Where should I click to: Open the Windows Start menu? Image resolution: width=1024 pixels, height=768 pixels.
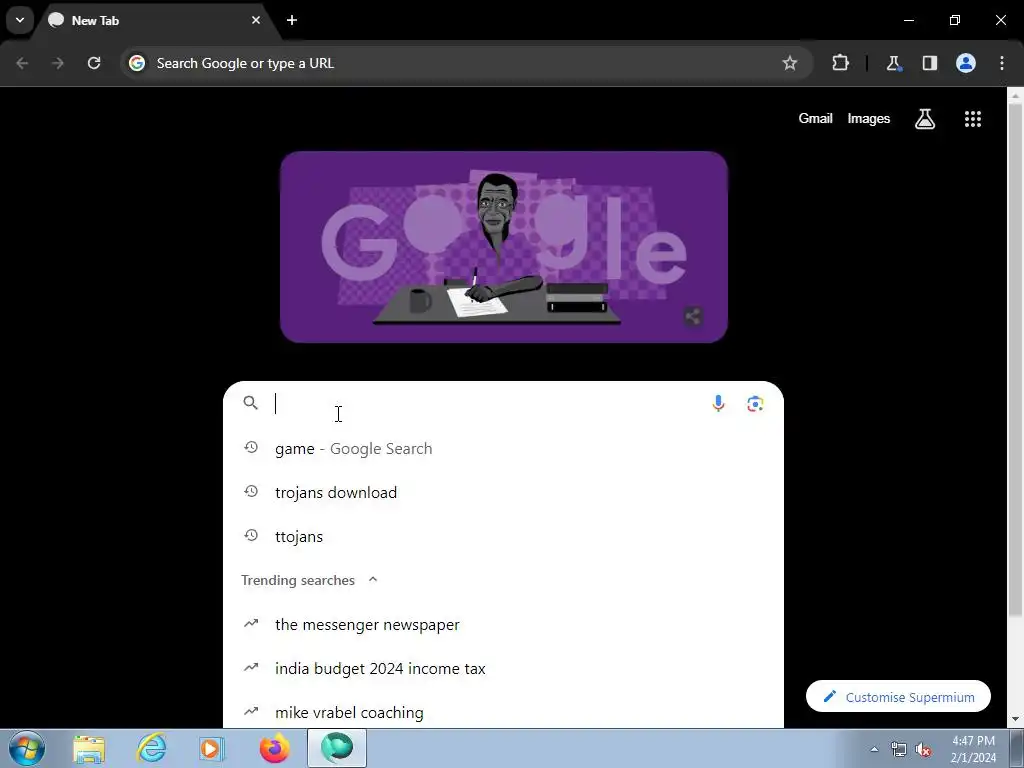pyautogui.click(x=26, y=748)
